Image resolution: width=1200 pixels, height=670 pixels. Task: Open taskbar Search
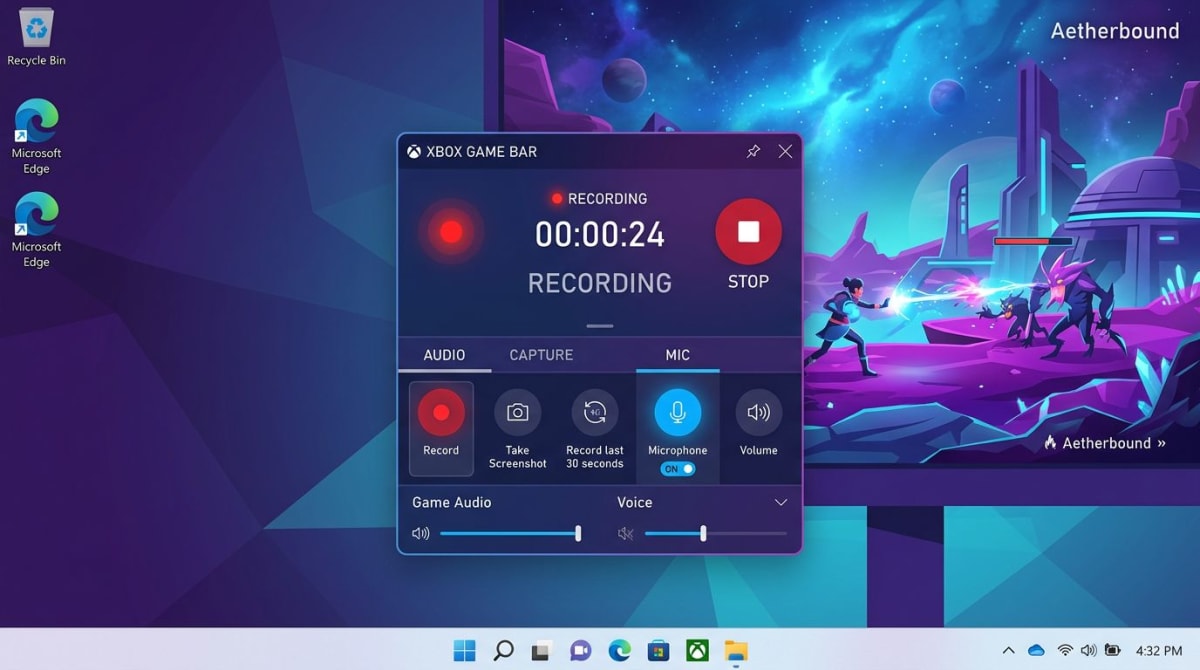click(504, 651)
